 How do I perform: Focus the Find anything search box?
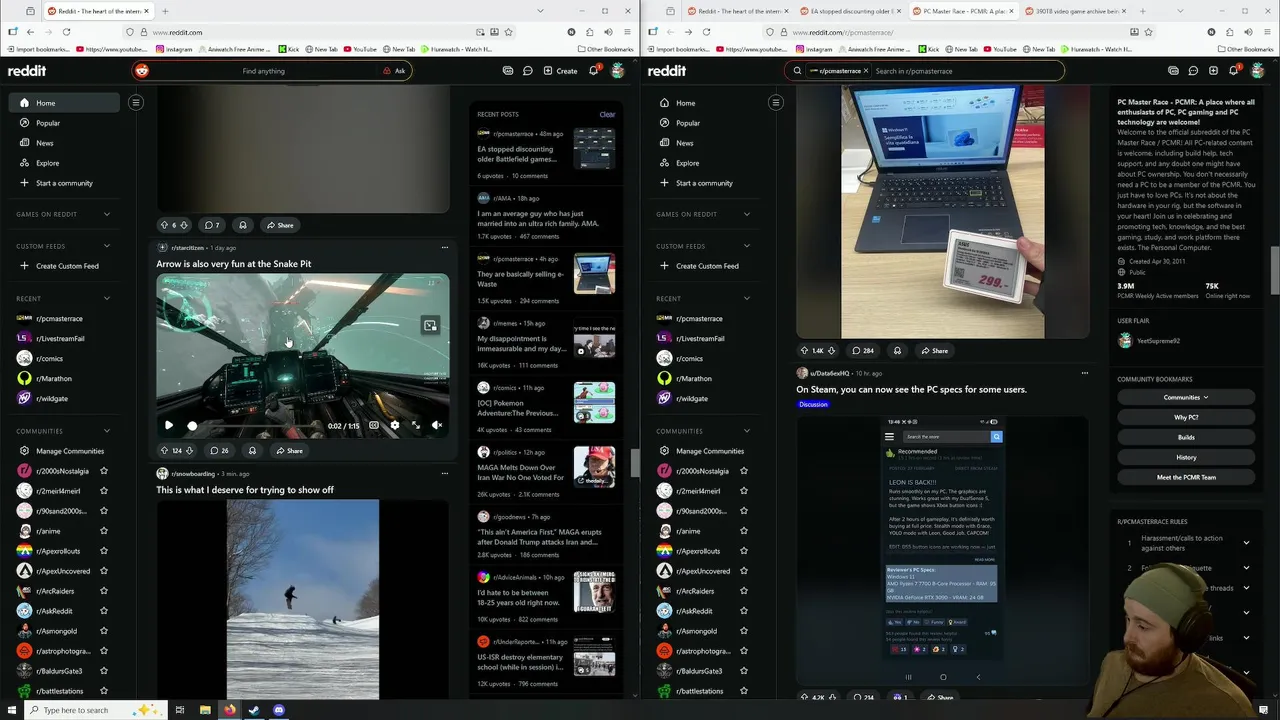point(263,71)
